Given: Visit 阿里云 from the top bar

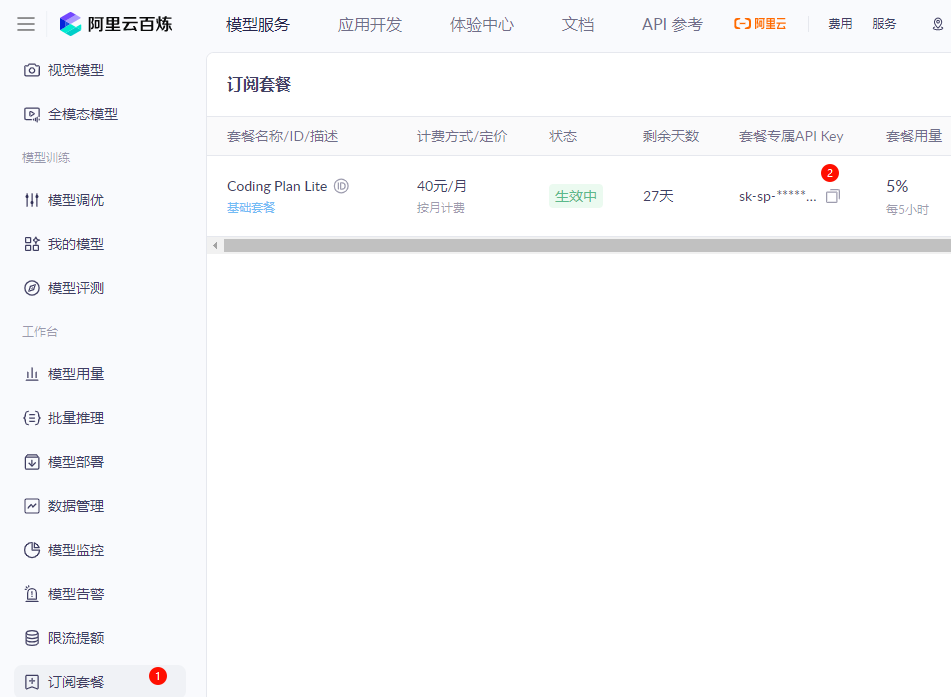Looking at the screenshot, I should [x=758, y=24].
